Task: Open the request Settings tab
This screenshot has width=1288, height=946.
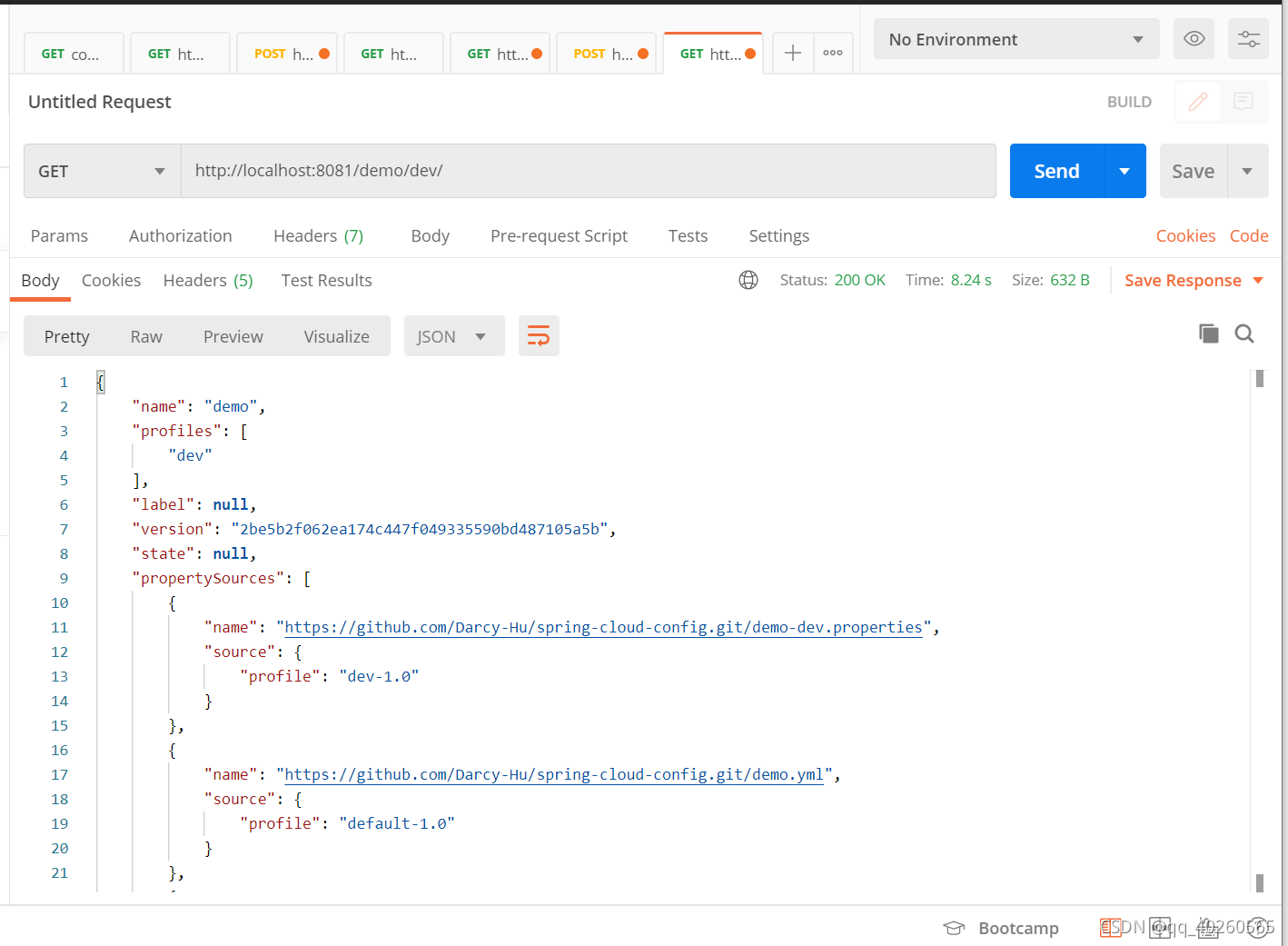Action: click(x=779, y=235)
